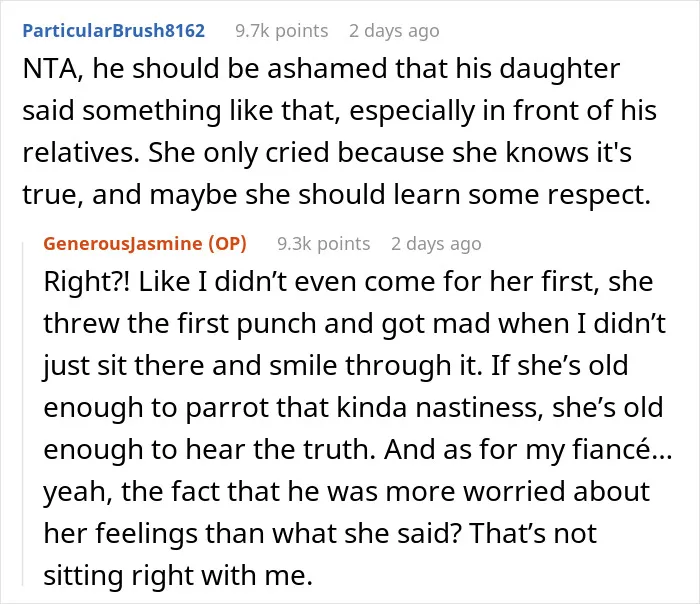Open ParticularBrush8162's user profile

click(x=114, y=30)
